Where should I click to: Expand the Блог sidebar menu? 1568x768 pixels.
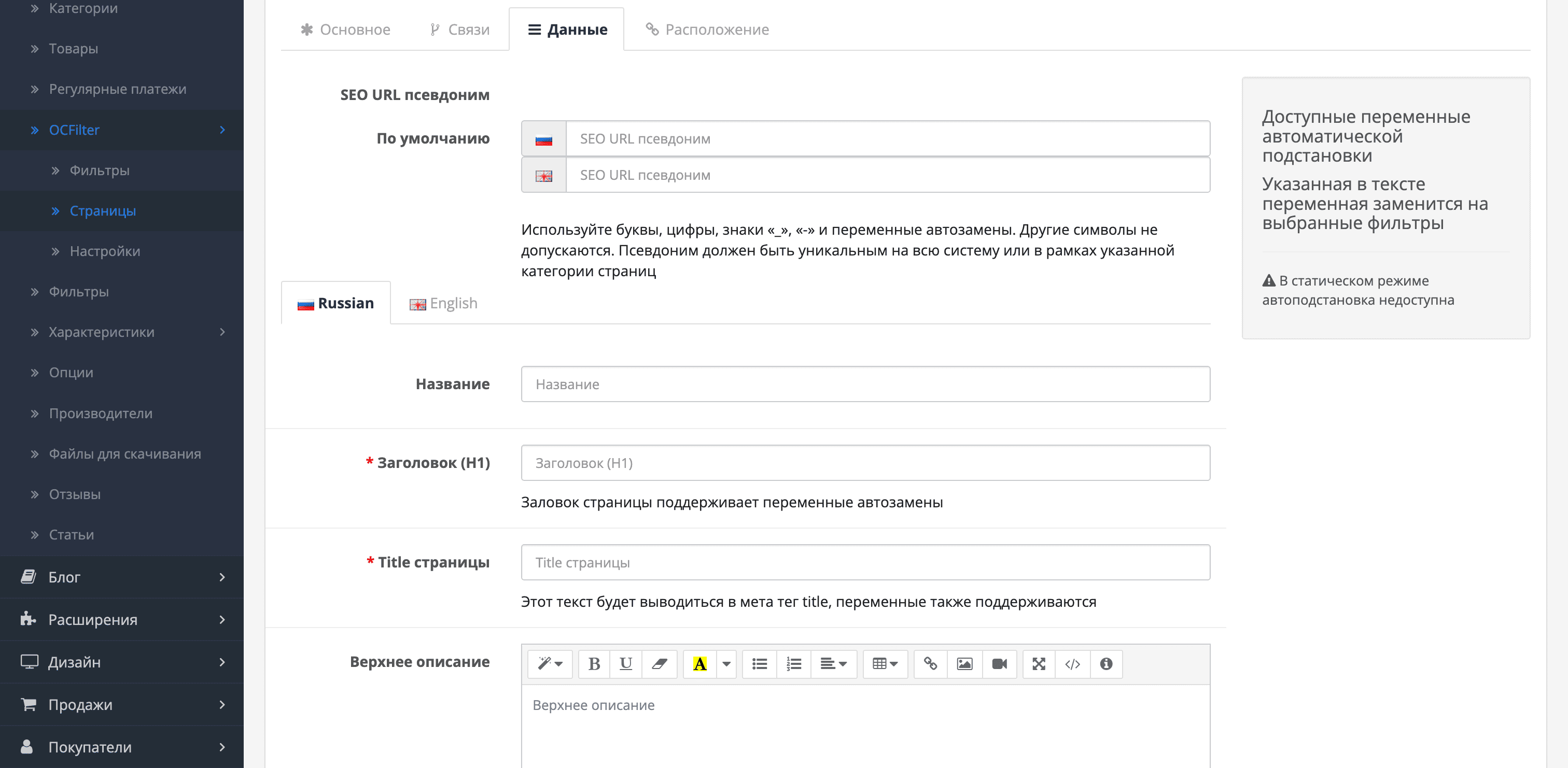(122, 577)
